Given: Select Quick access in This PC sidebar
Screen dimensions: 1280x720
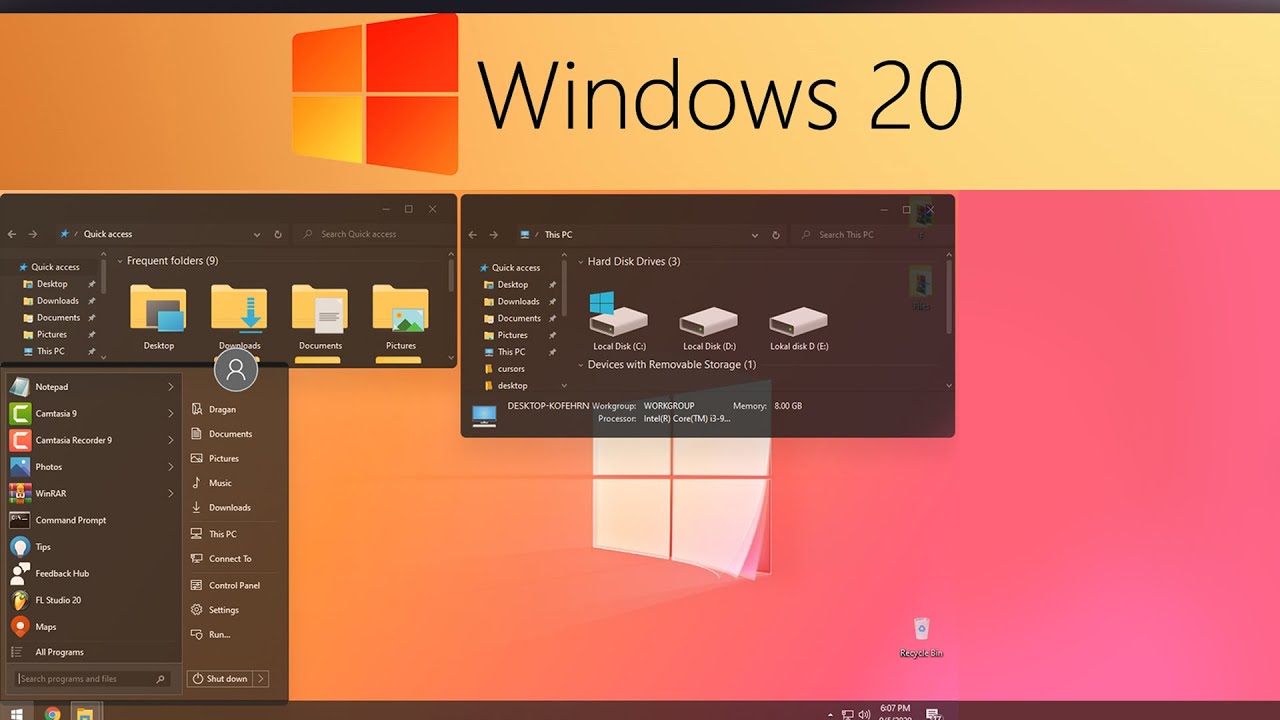Looking at the screenshot, I should pos(516,267).
